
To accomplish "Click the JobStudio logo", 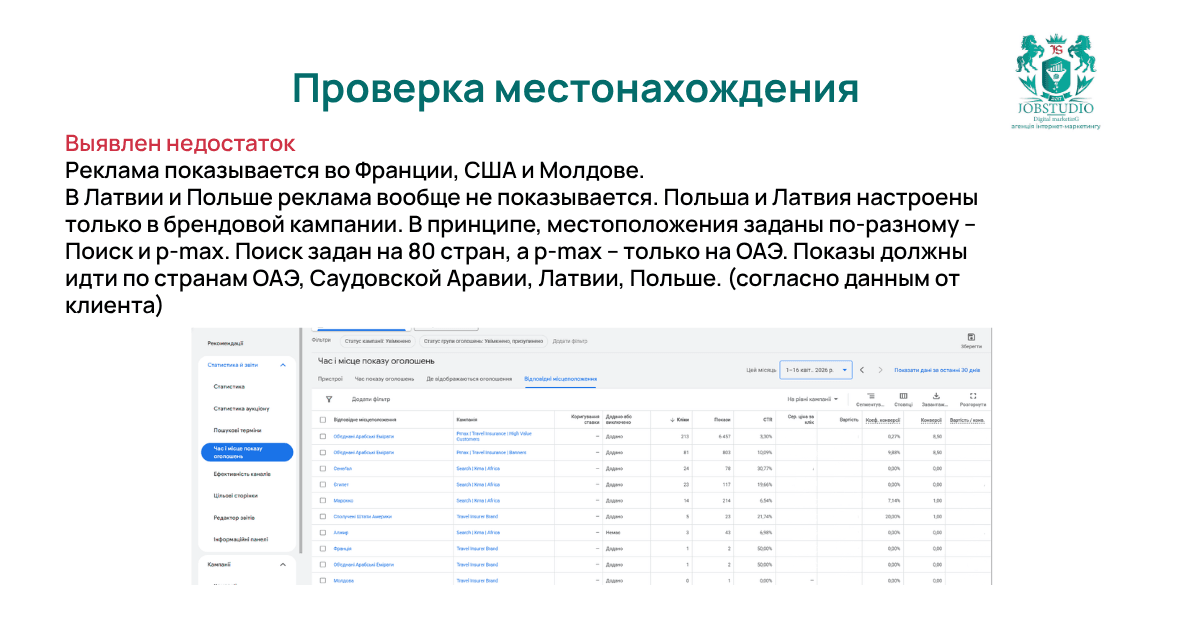I will pyautogui.click(x=1055, y=82).
